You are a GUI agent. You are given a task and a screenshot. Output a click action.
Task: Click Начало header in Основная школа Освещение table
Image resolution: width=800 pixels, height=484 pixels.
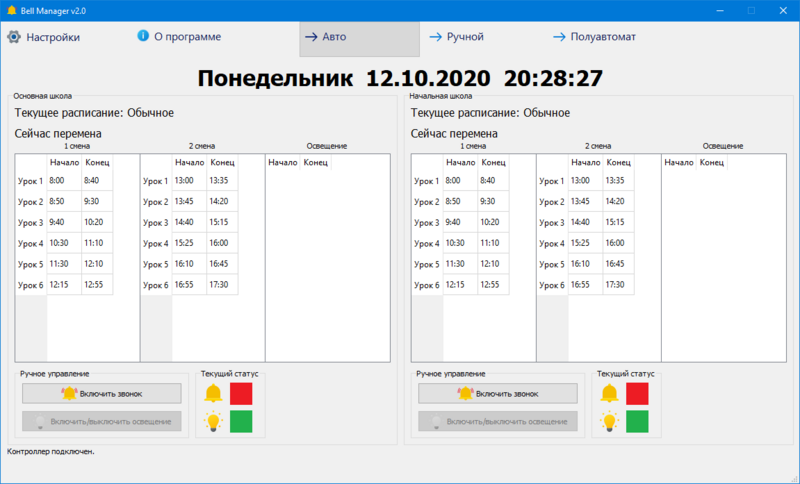[x=283, y=162]
